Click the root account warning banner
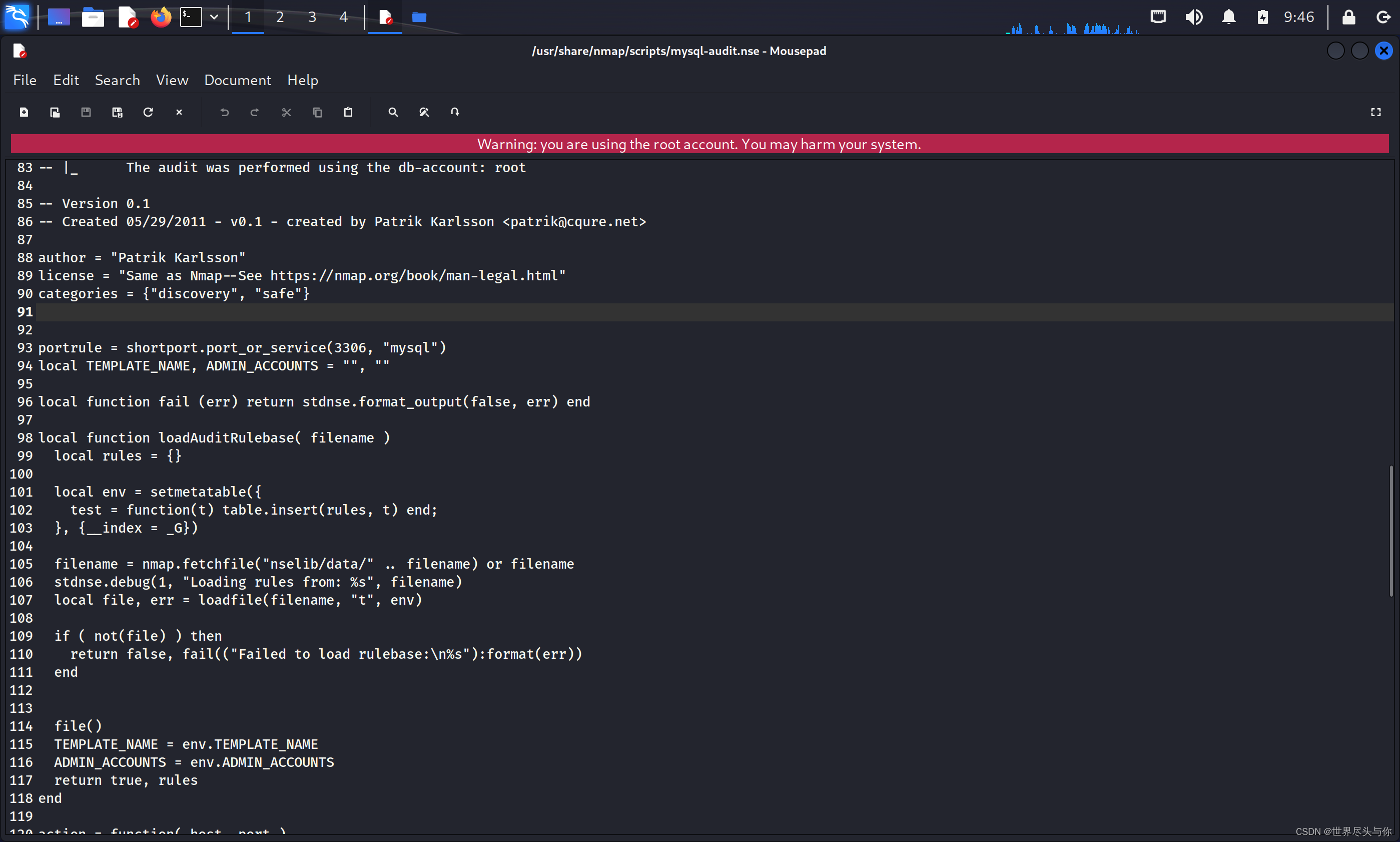Image resolution: width=1400 pixels, height=842 pixels. pos(699,144)
